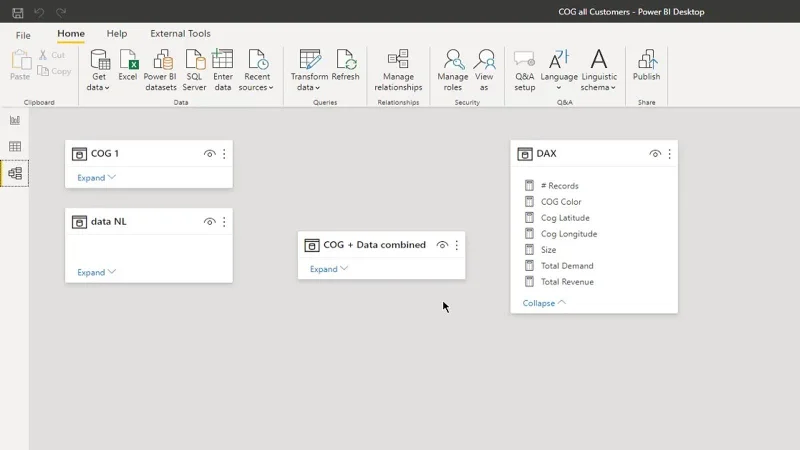Toggle visibility of DAX table
The height and width of the screenshot is (450, 800).
655,154
